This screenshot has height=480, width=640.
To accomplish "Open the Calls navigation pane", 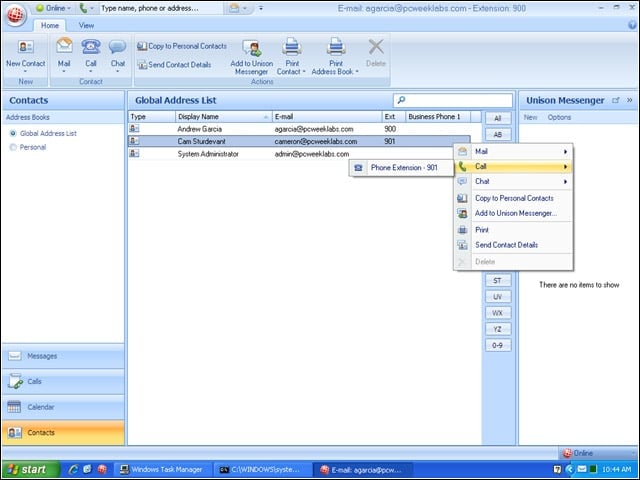I will [63, 382].
